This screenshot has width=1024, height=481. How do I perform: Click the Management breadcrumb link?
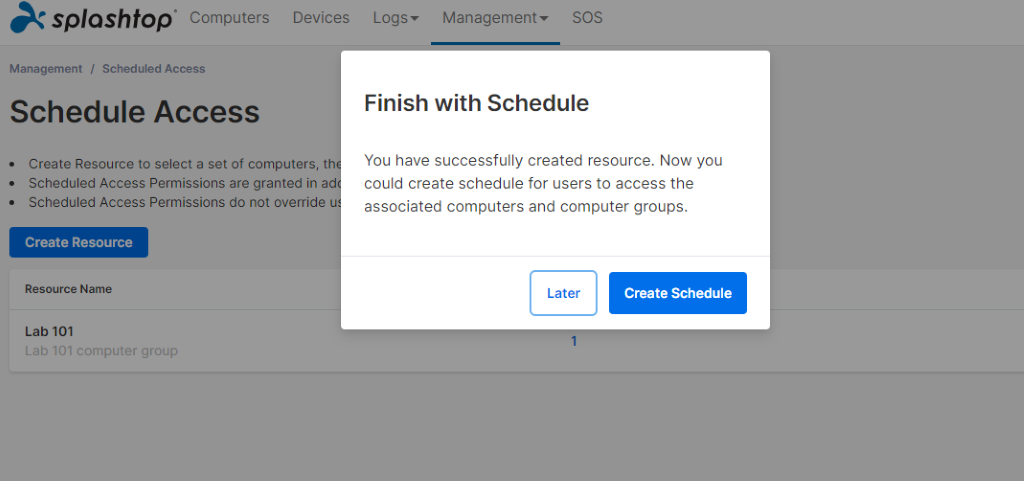[46, 69]
